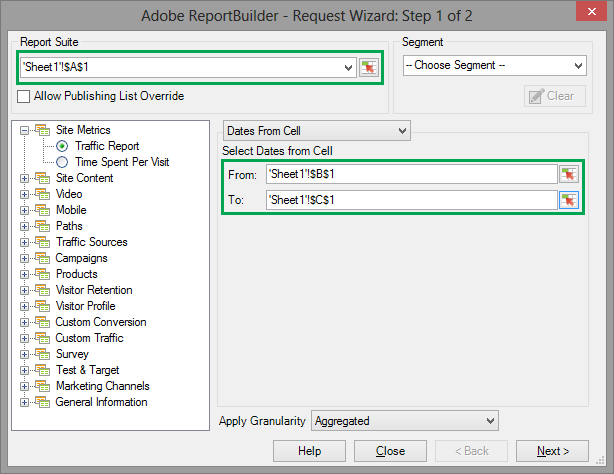Expand the Site Content tree node
The image size is (614, 474).
coord(24,179)
